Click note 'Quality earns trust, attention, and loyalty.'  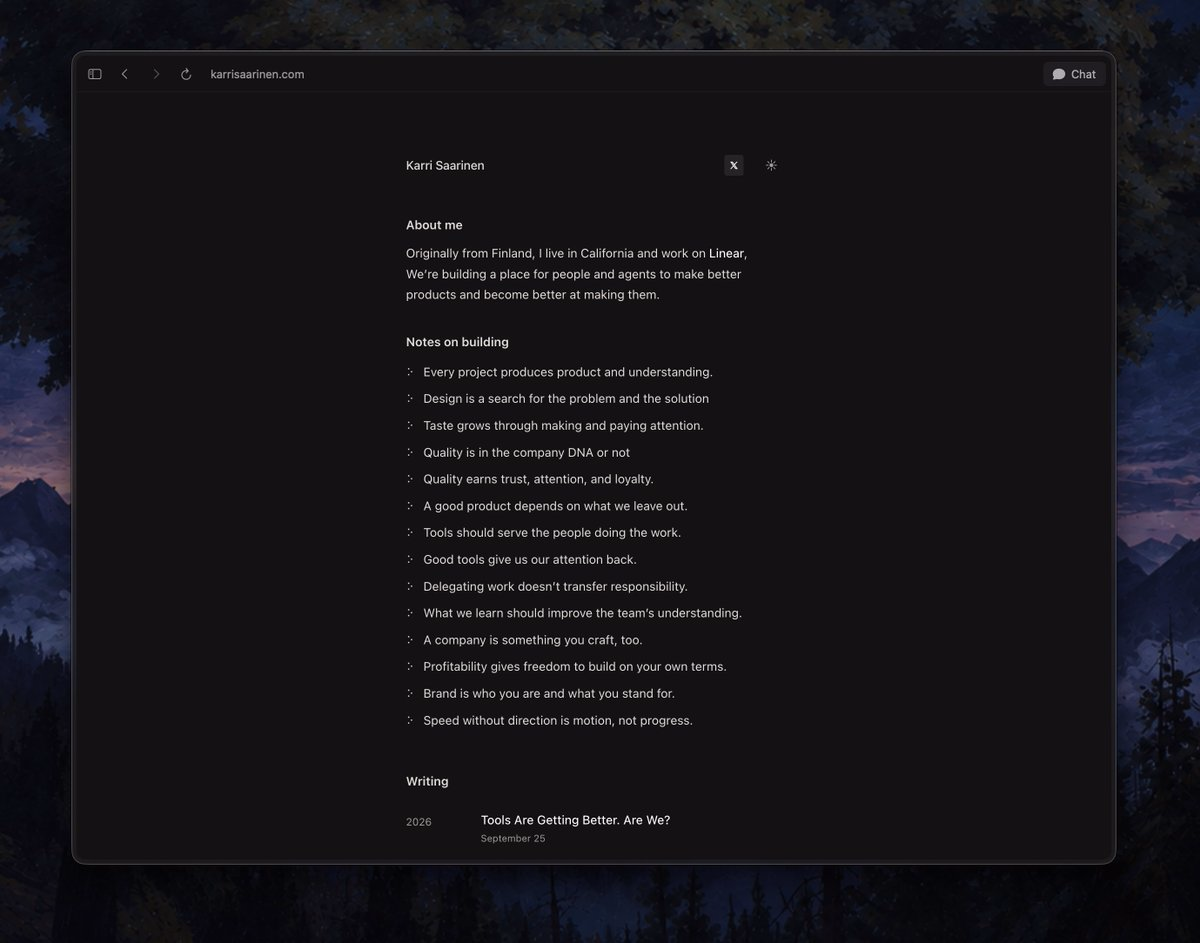point(538,479)
